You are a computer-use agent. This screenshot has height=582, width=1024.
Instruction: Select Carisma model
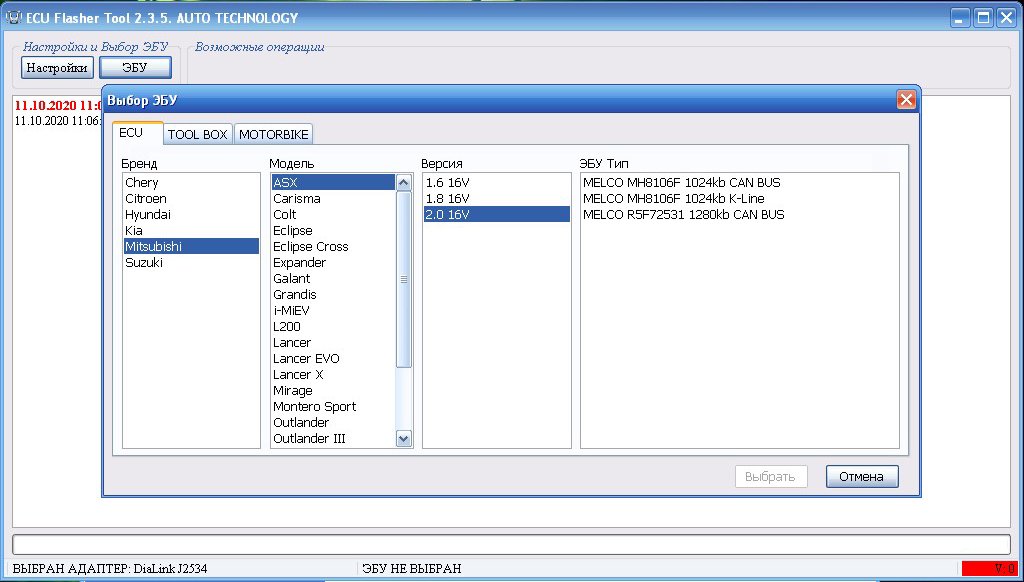(333, 199)
